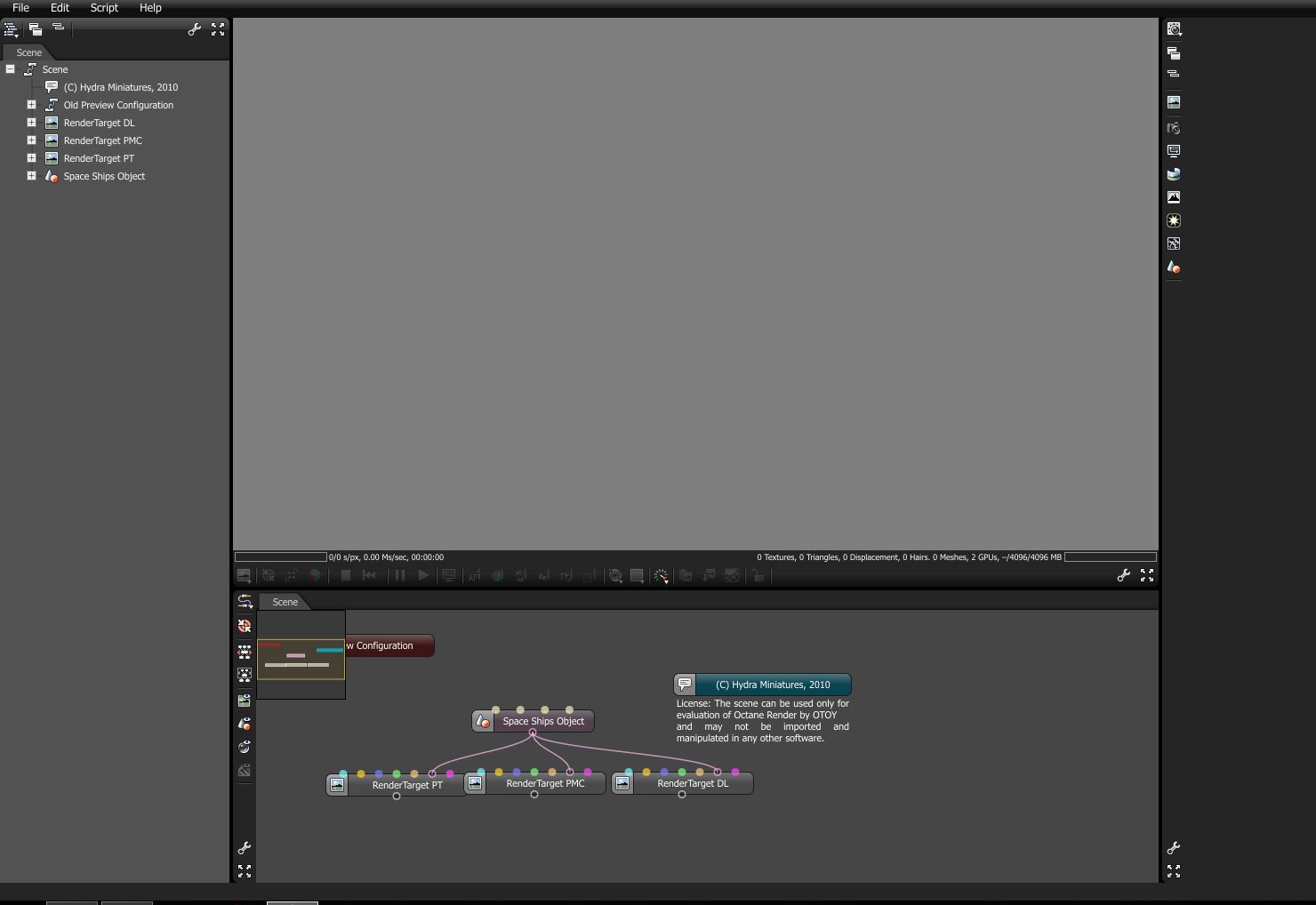Image resolution: width=1316 pixels, height=905 pixels.
Task: Select the (C) Hydra Miniatures, 2010 note node
Action: click(762, 685)
